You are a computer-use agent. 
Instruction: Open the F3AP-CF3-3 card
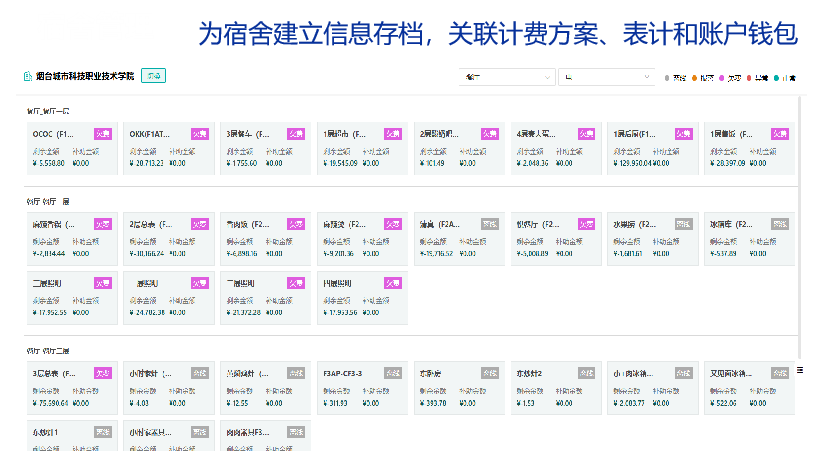pyautogui.click(x=362, y=388)
